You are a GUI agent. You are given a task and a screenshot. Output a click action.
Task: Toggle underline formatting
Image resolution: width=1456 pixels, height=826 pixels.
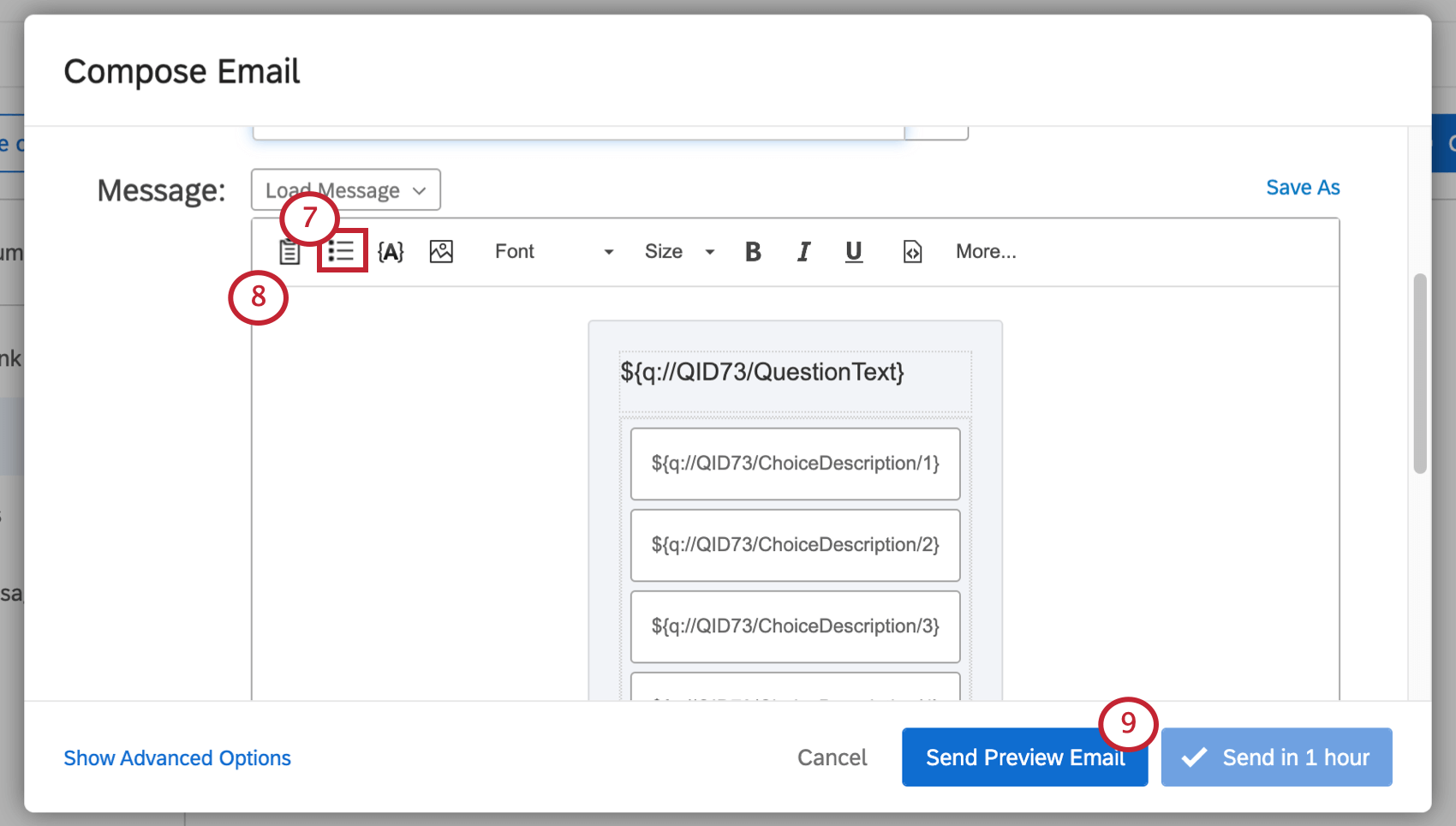[853, 251]
